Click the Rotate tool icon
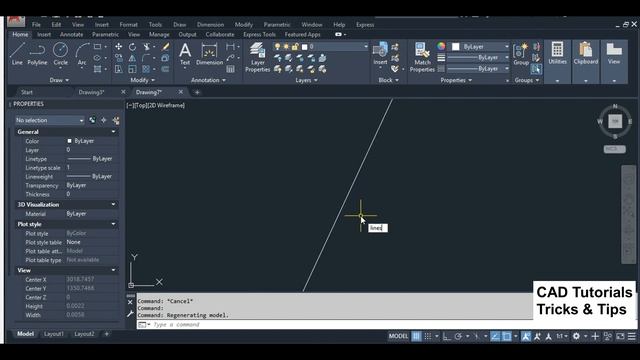The height and width of the screenshot is (360, 640). click(x=132, y=47)
